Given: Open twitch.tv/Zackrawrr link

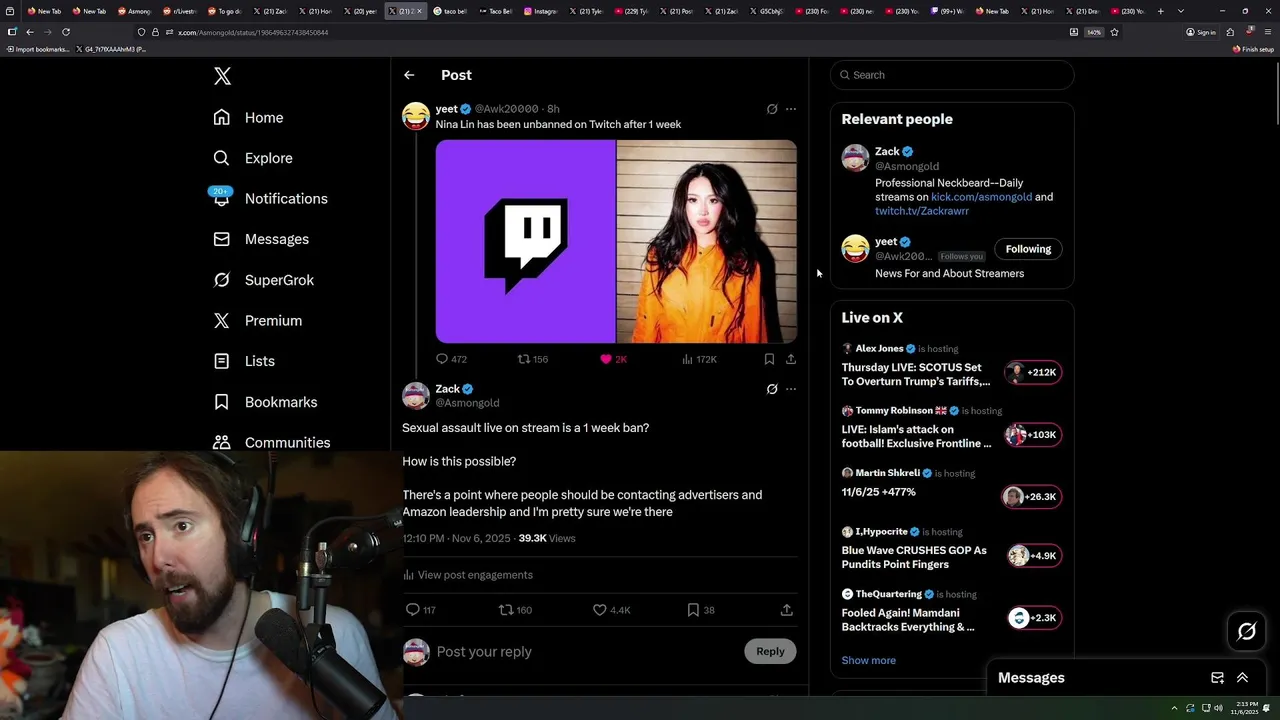Looking at the screenshot, I should [x=922, y=211].
